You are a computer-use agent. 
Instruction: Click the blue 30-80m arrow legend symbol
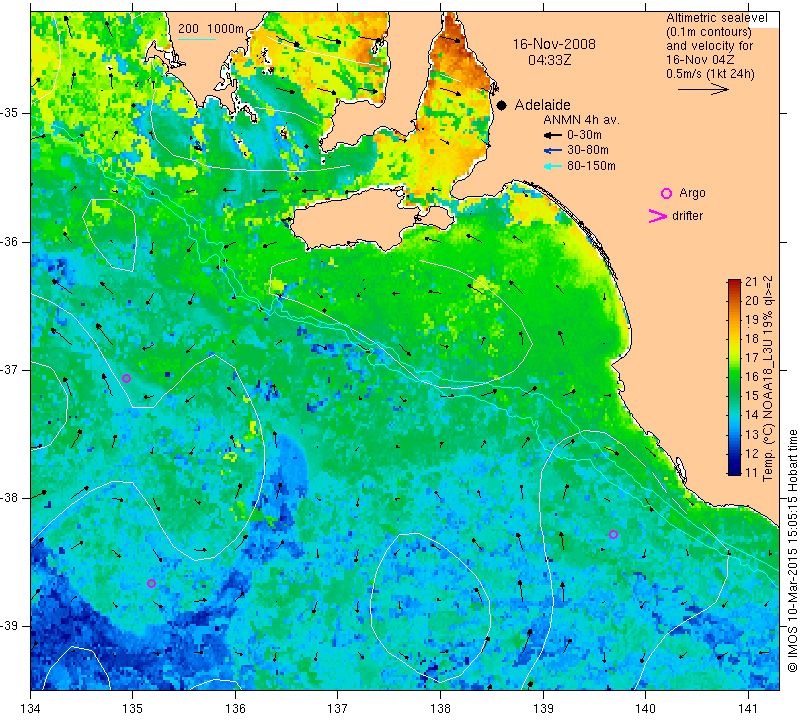point(553,151)
